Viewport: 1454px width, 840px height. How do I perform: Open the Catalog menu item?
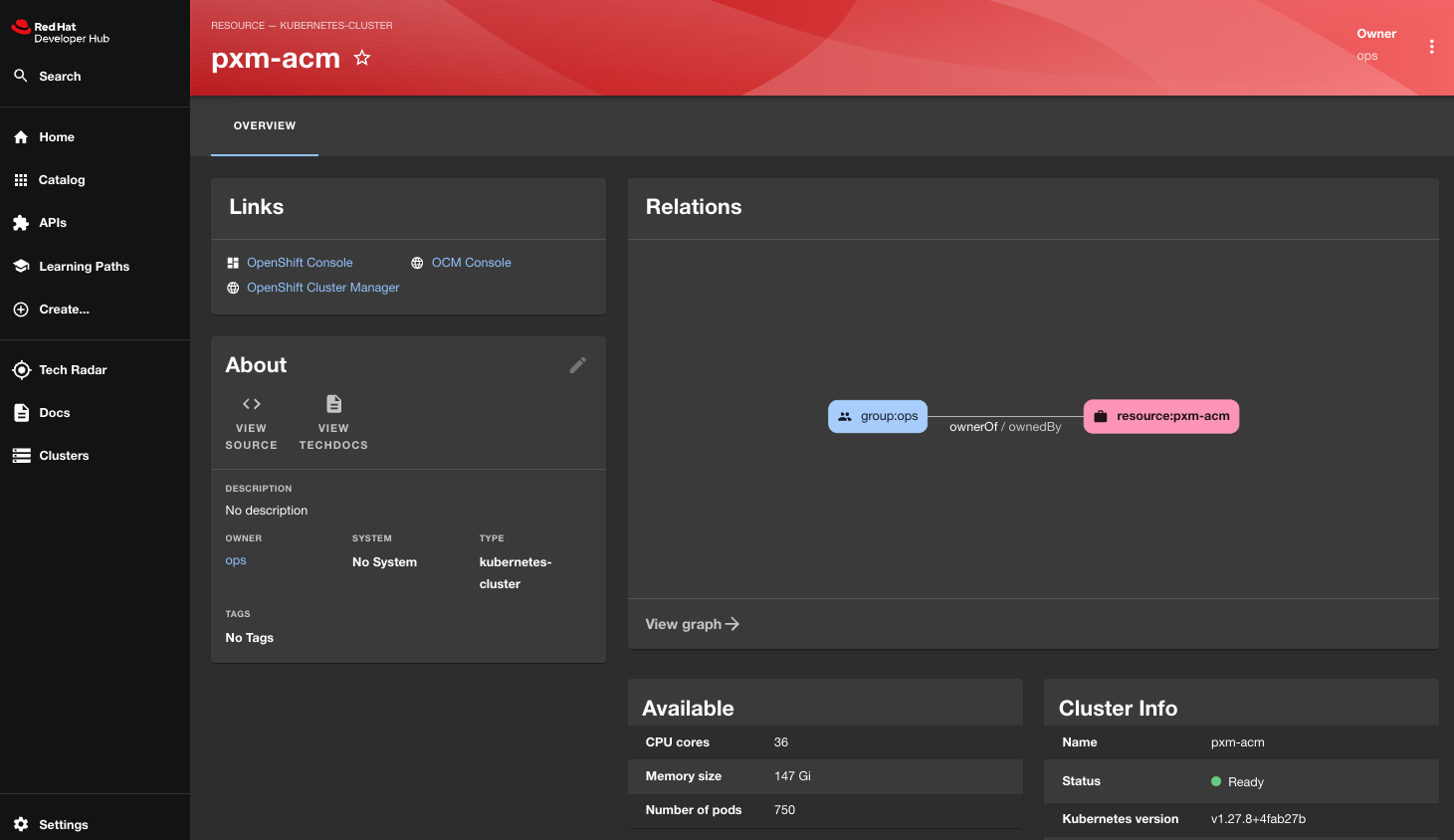point(62,180)
